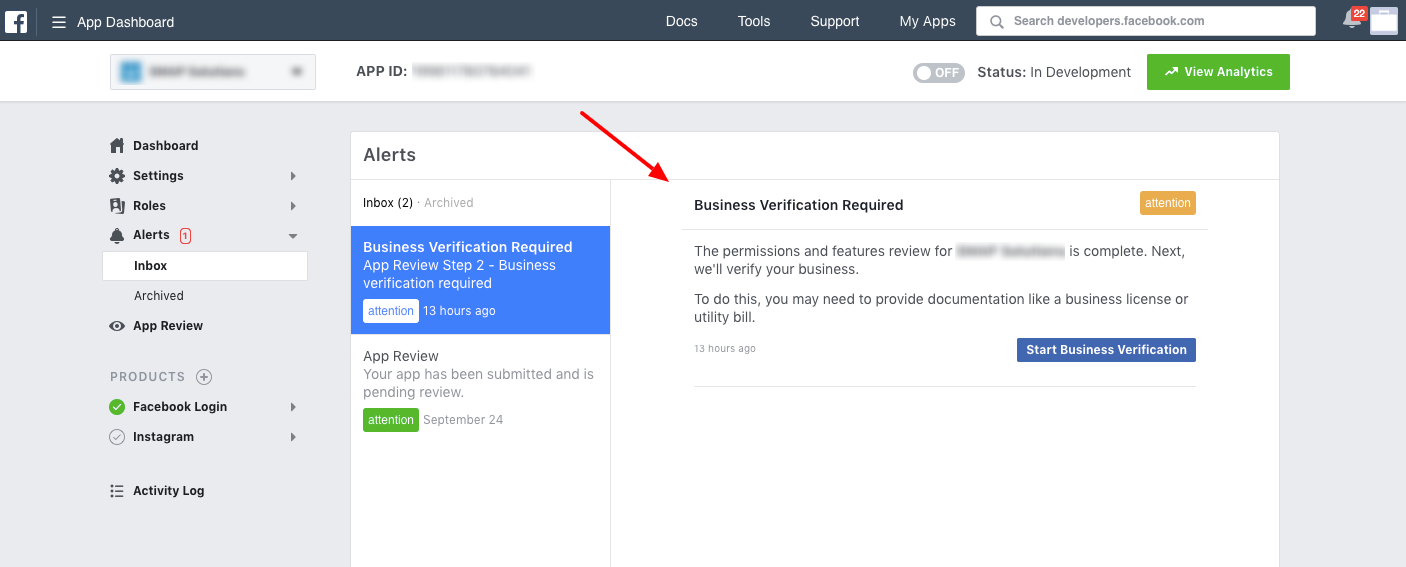Open the Tools menu
Image resolution: width=1406 pixels, height=567 pixels.
coord(754,21)
